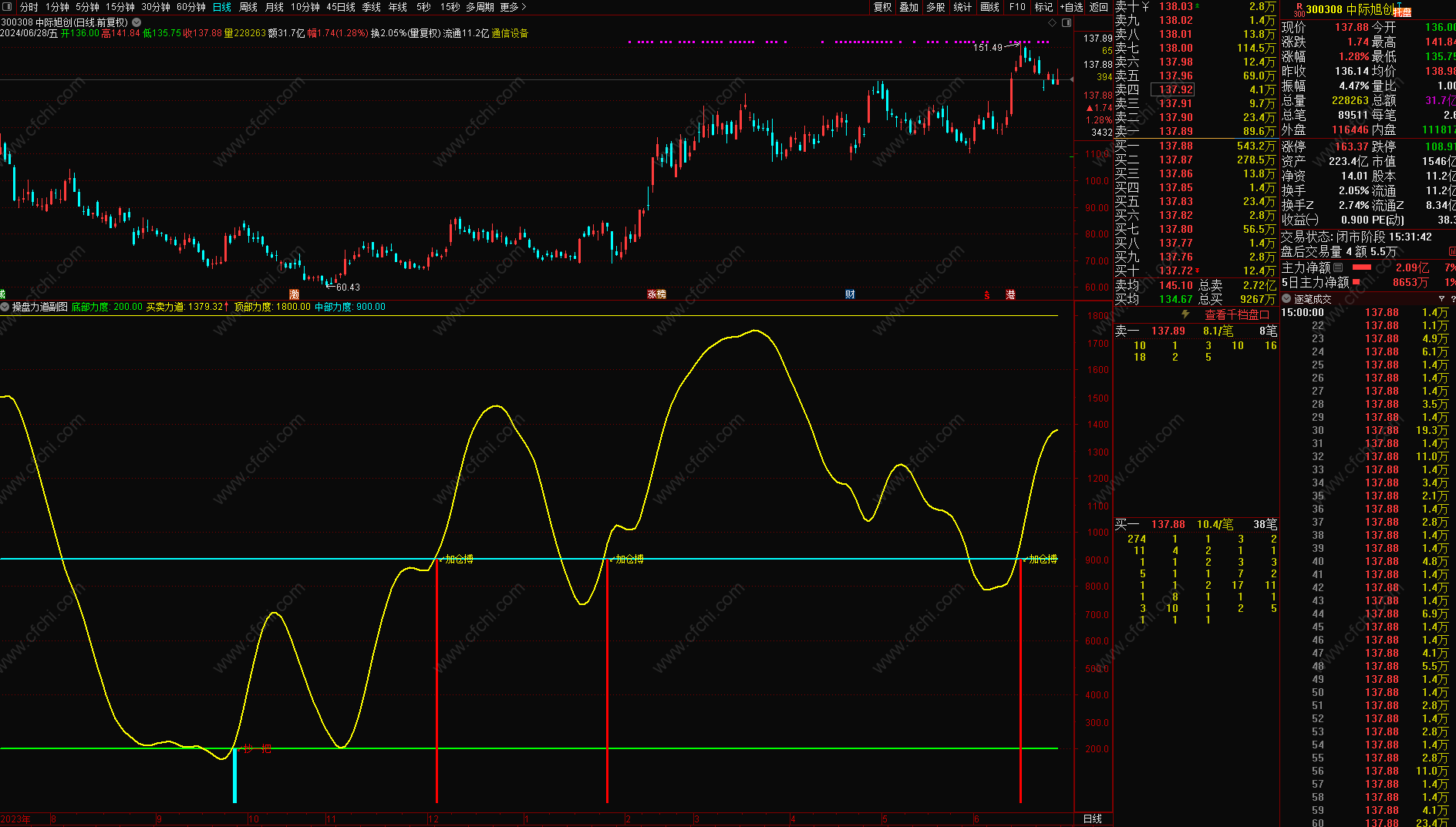Click the 涨榜 event marker on chart
The height and width of the screenshot is (827, 1456).
[656, 294]
